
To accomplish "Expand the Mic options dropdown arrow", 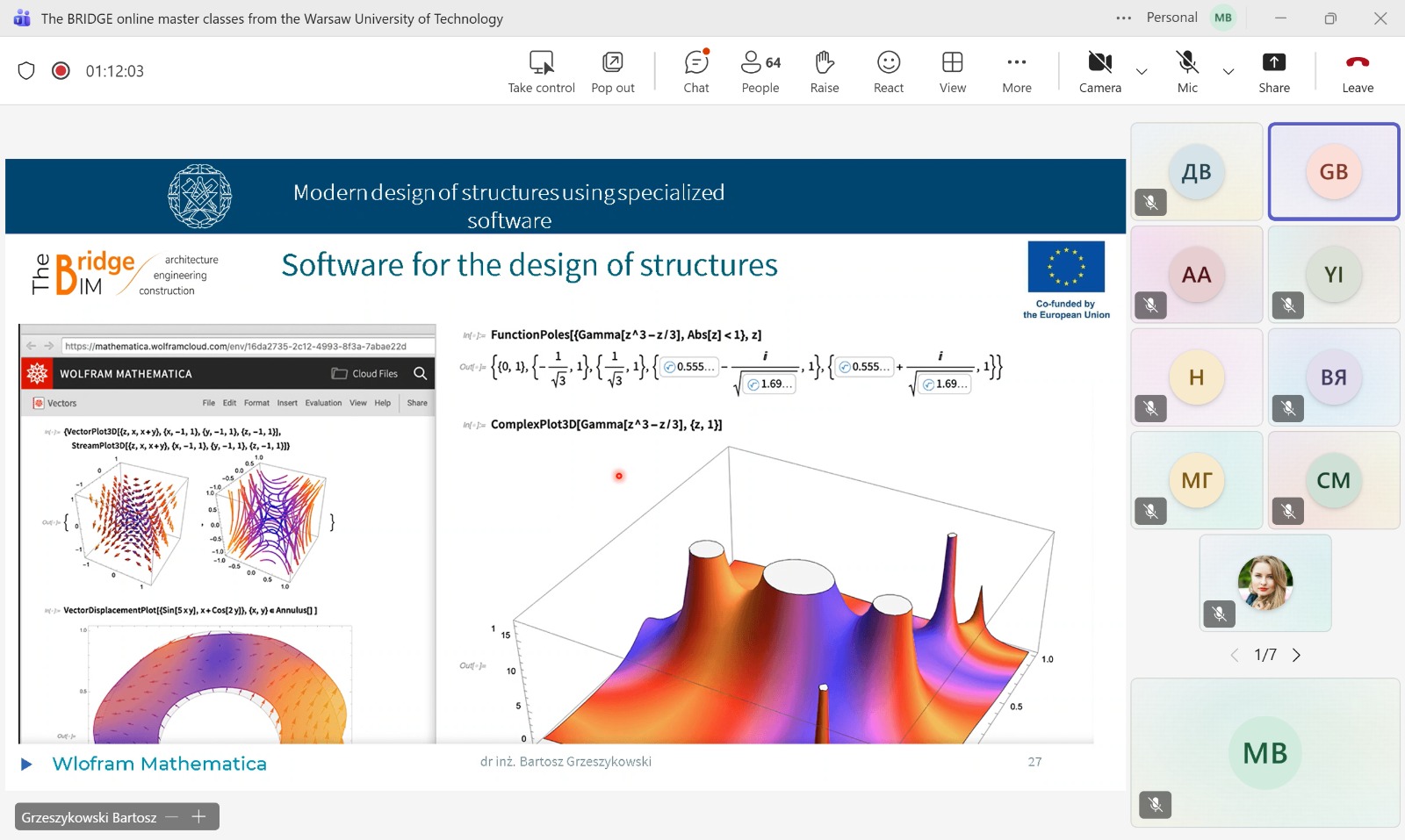I will tap(1228, 71).
